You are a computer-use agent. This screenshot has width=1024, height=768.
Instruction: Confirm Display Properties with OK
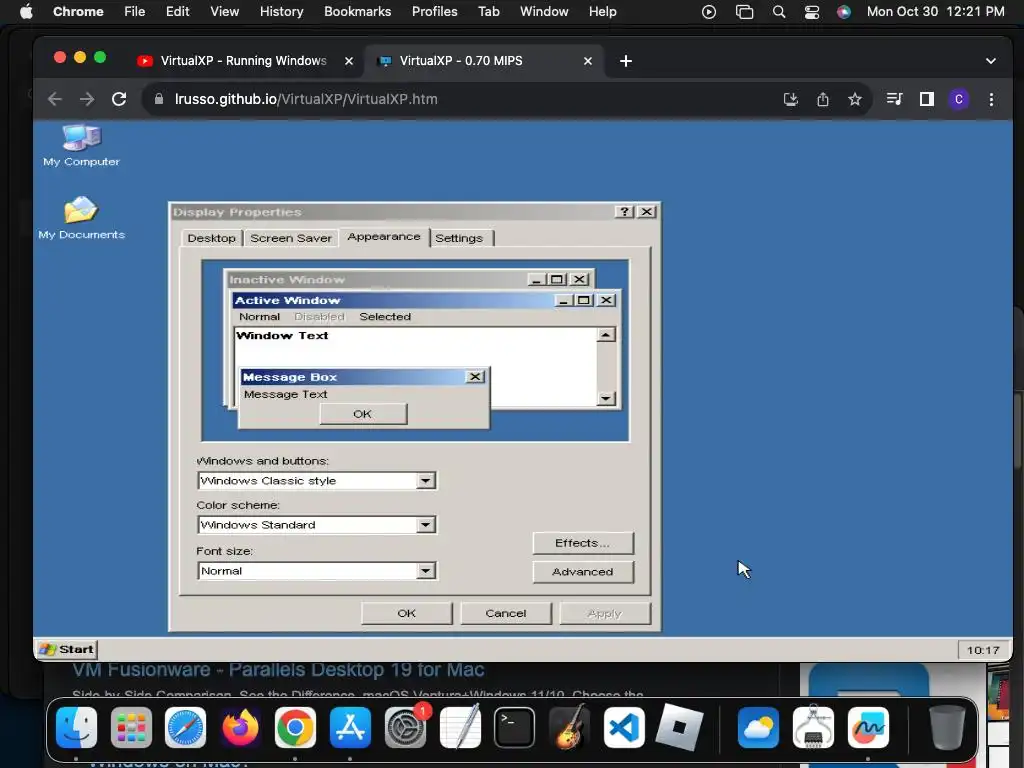[x=406, y=613]
